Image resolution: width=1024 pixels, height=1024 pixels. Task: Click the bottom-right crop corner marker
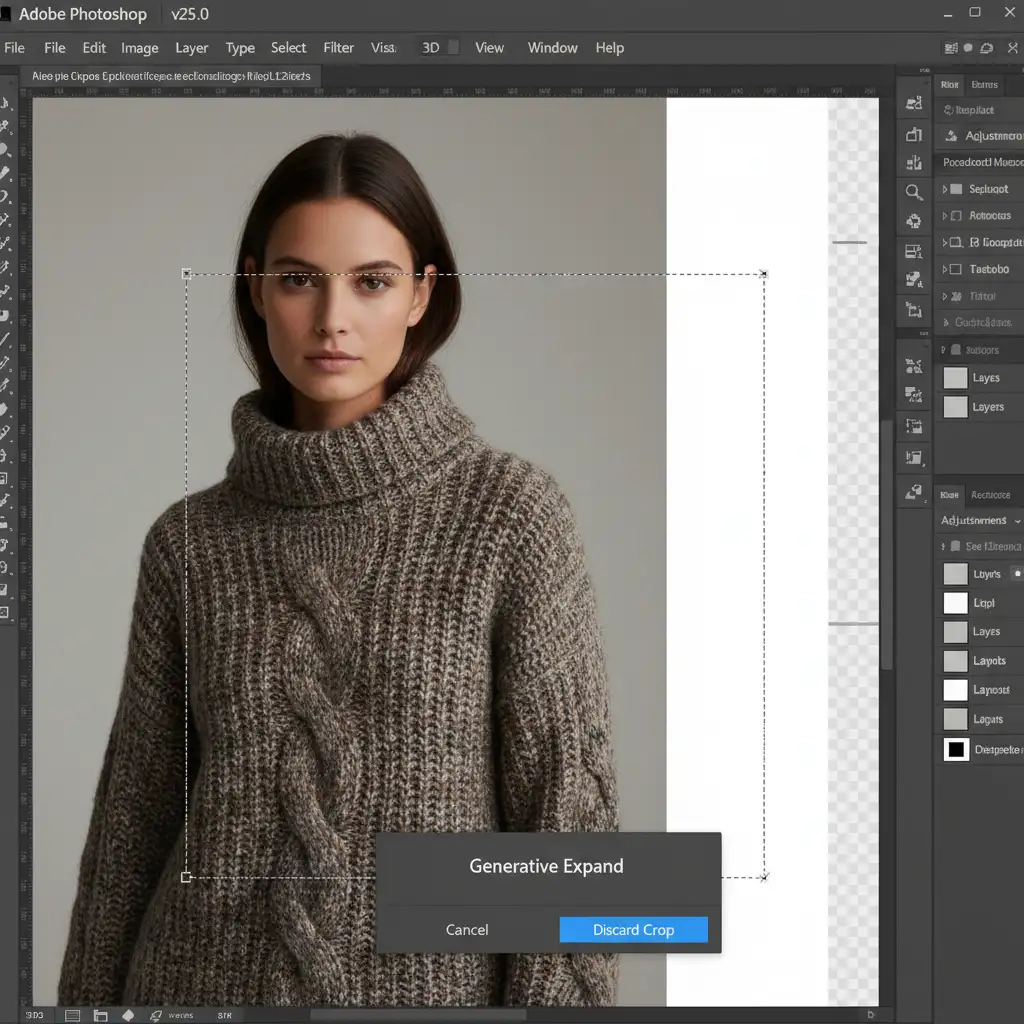(x=764, y=877)
